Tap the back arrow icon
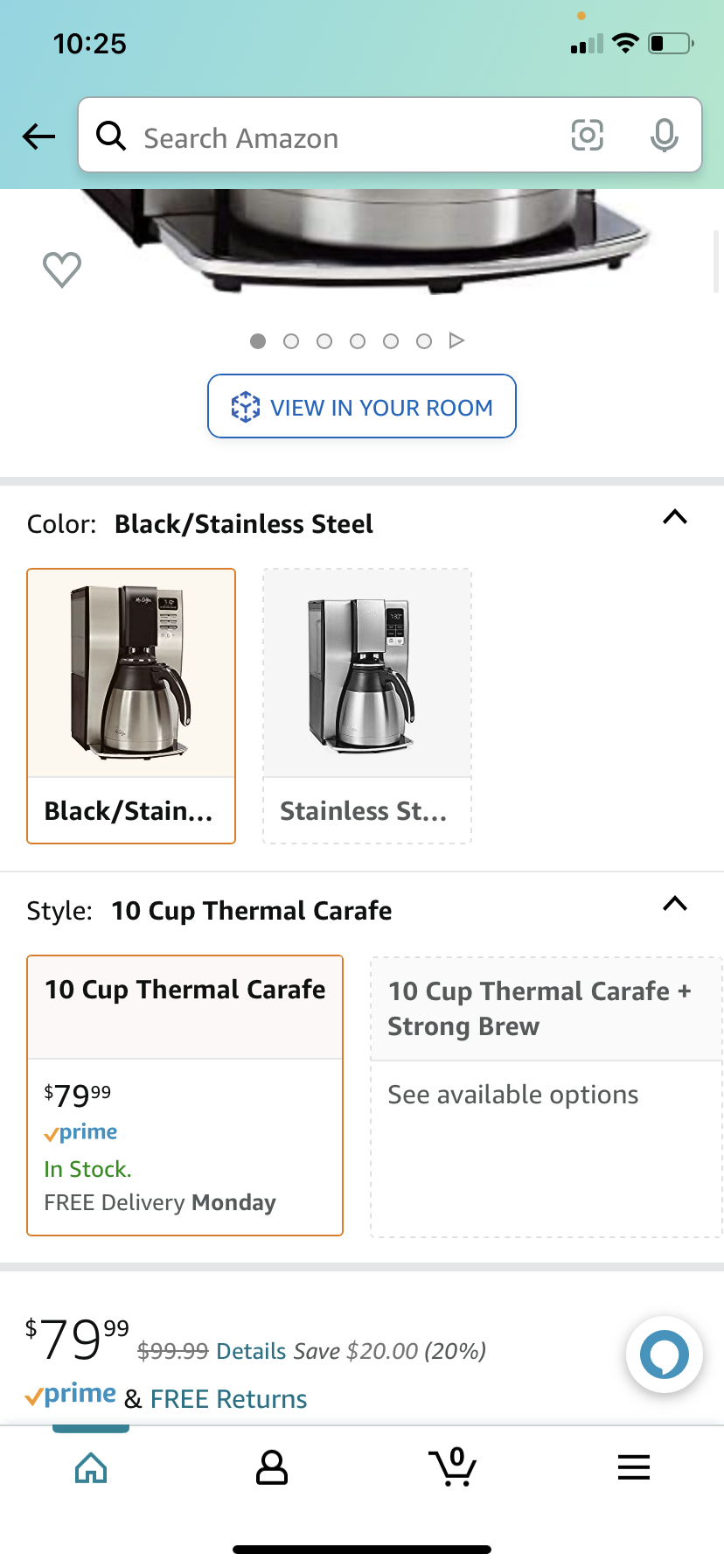This screenshot has height=1568, width=724. (39, 136)
